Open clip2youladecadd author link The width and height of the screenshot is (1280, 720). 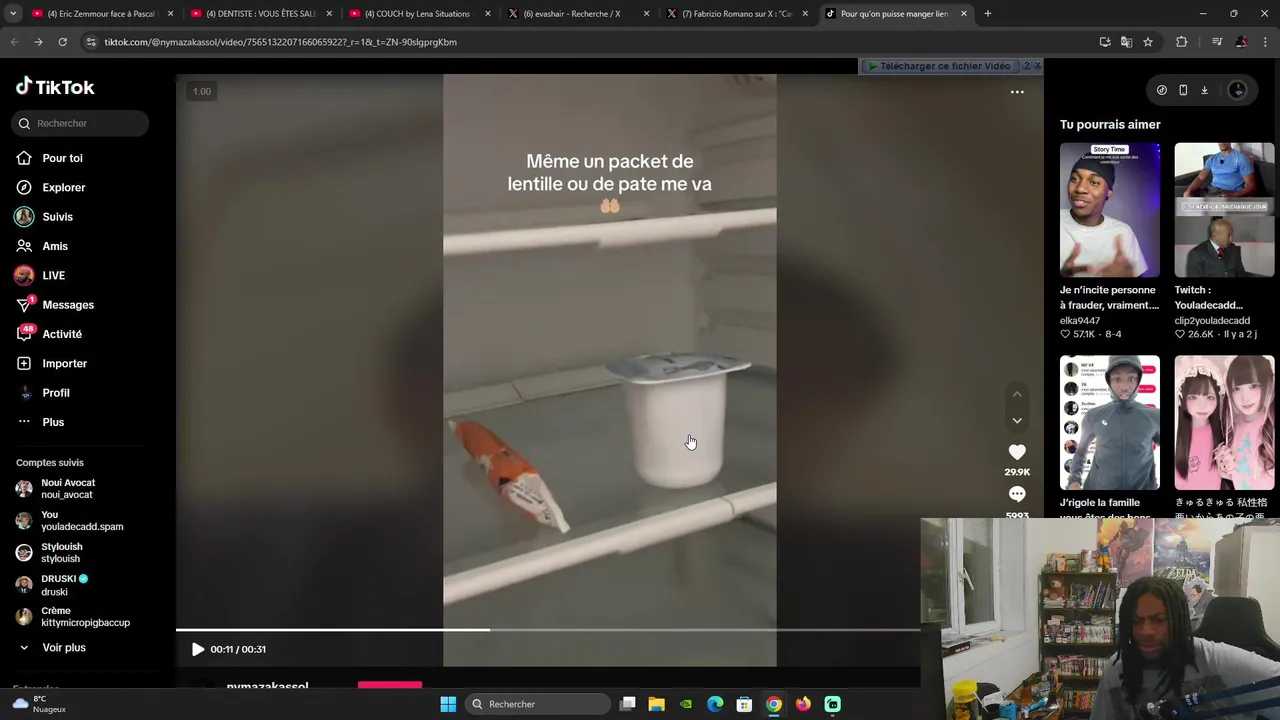tap(1212, 321)
